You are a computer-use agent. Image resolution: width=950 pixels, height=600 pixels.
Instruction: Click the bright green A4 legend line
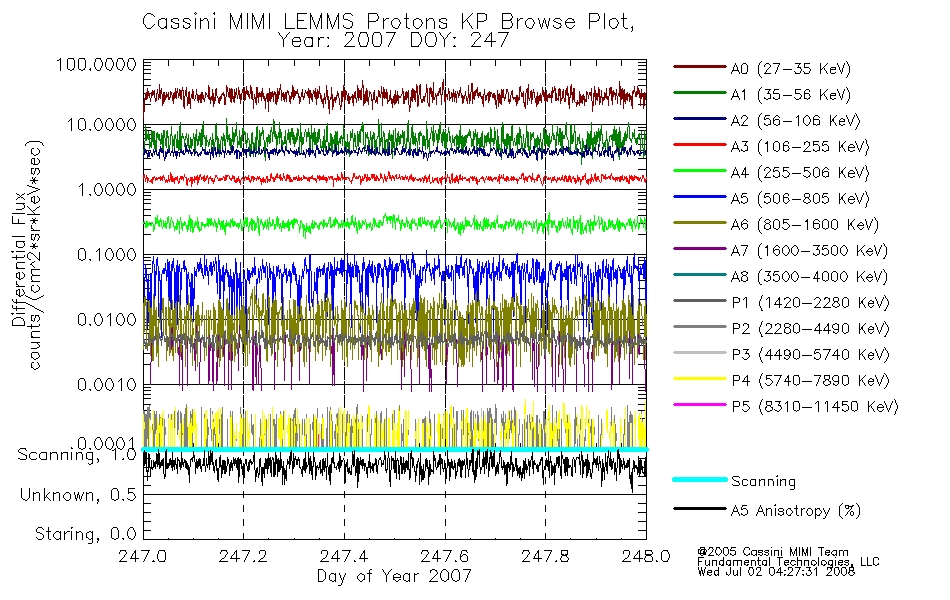[x=700, y=171]
